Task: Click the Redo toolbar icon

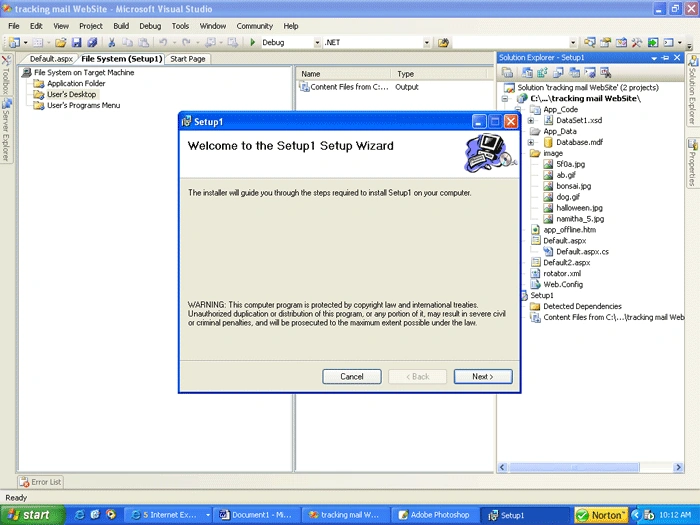Action: (x=186, y=42)
